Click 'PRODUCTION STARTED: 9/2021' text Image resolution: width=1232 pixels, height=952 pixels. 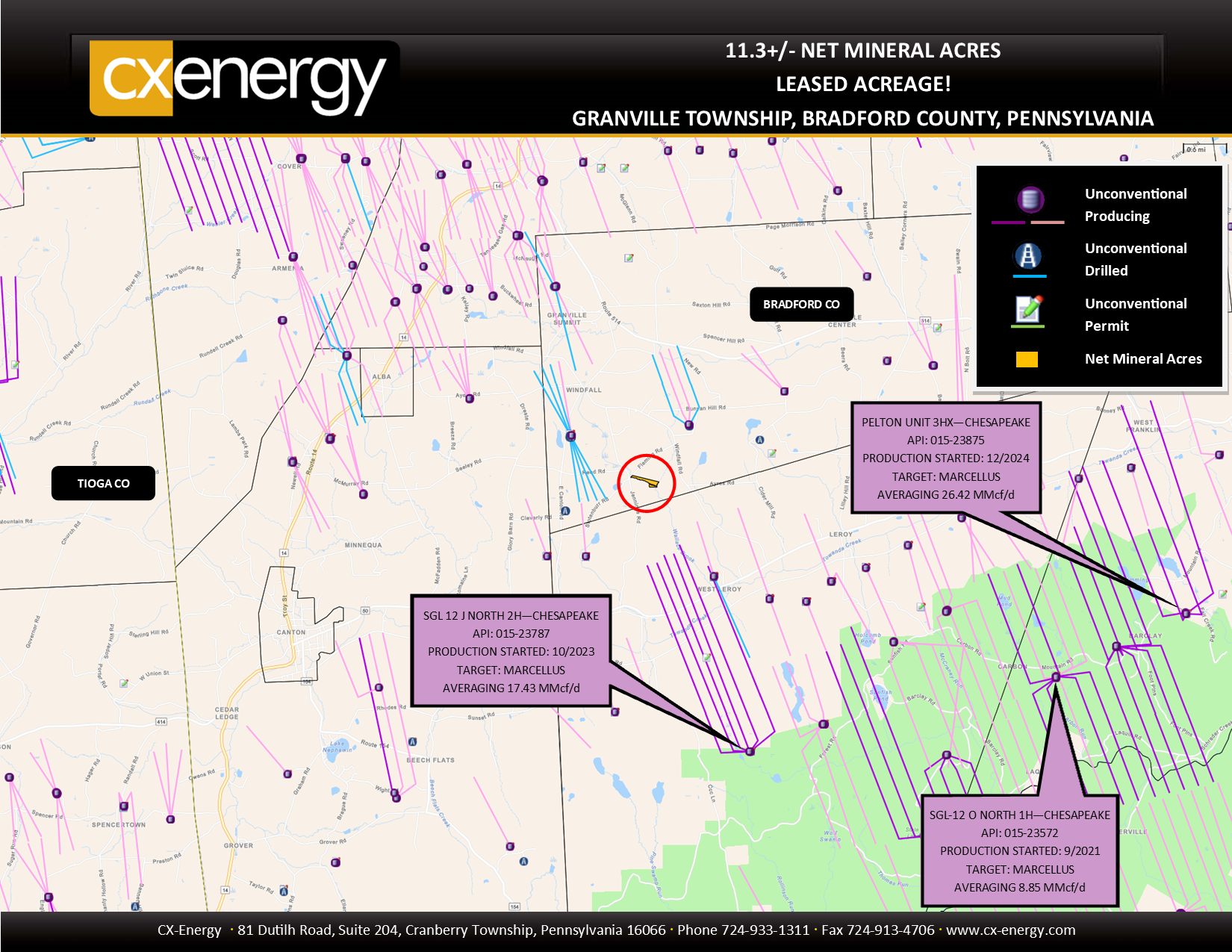pyautogui.click(x=1020, y=851)
